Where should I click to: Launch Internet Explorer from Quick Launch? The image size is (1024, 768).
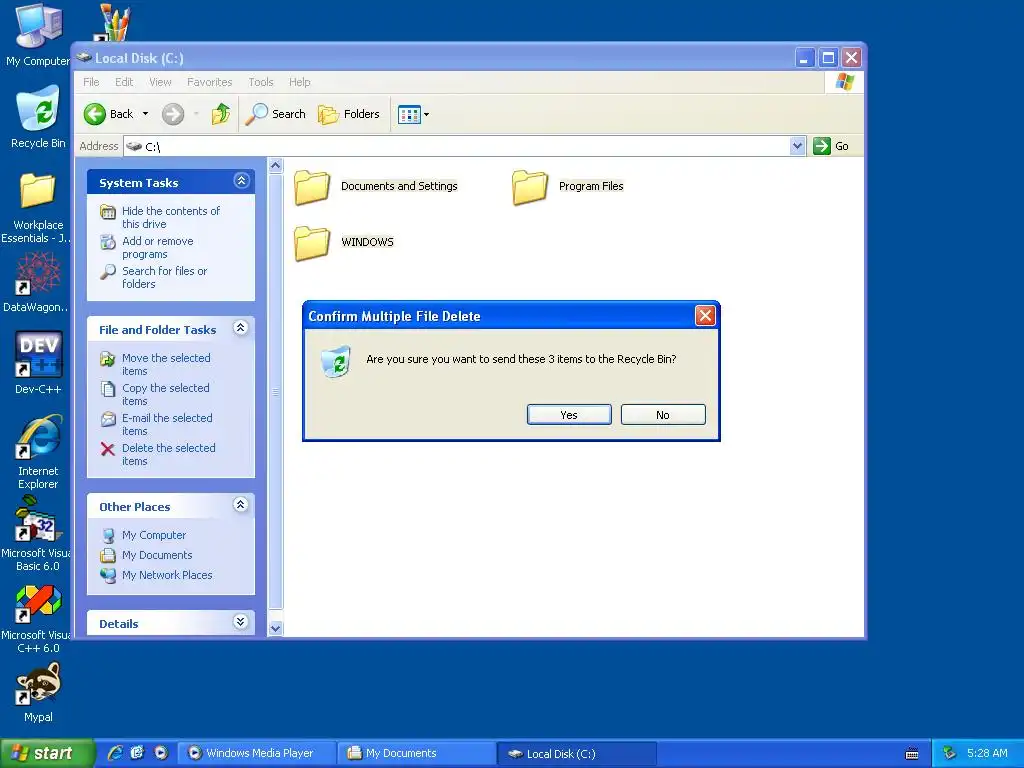(x=116, y=753)
